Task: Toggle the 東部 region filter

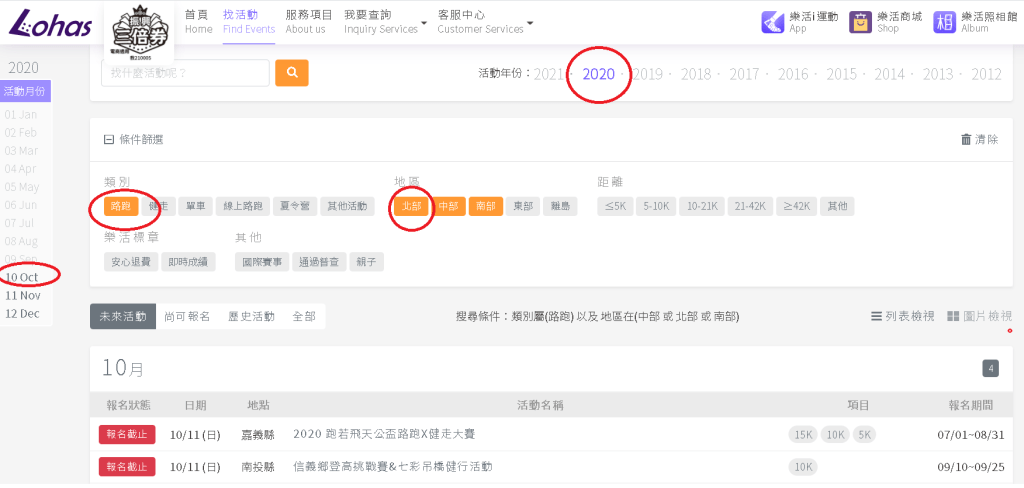Action: pos(523,206)
